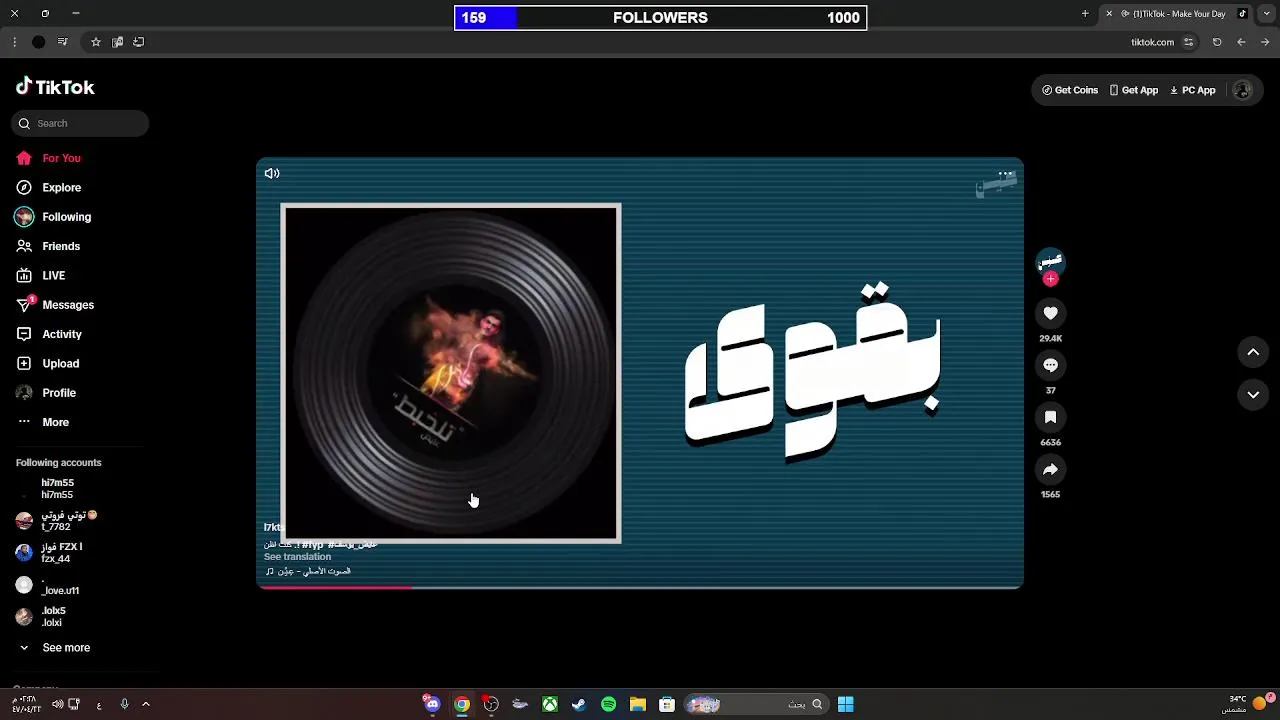Image resolution: width=1280 pixels, height=720 pixels.
Task: Open the fzx_44 following account
Action: coord(49,553)
